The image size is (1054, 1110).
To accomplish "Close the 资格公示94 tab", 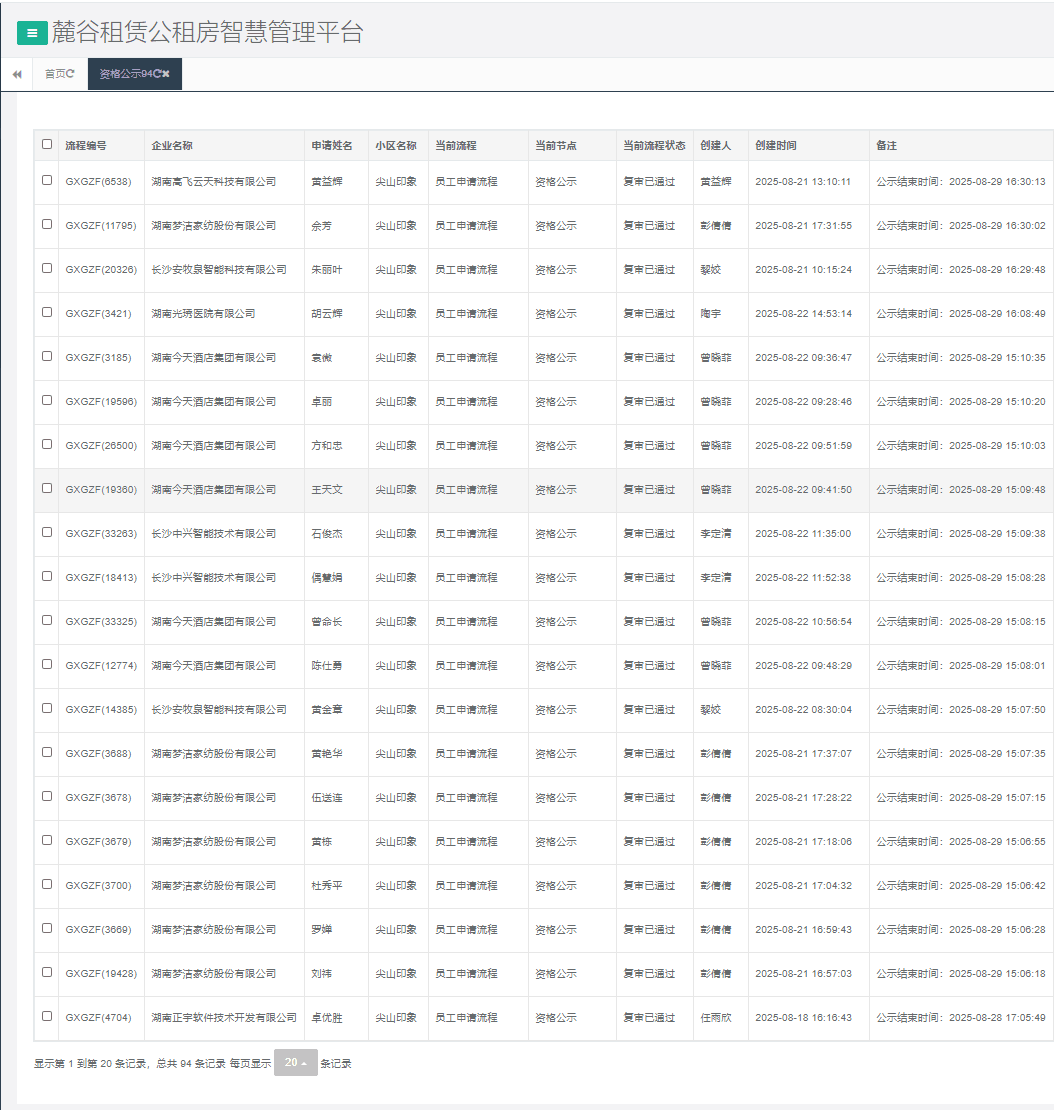I will point(166,74).
